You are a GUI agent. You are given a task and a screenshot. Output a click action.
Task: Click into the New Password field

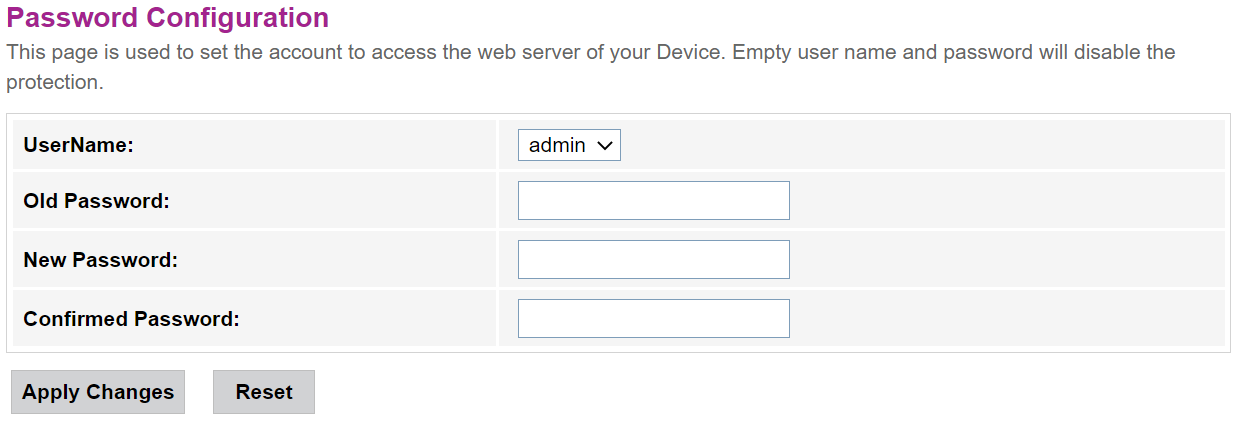tap(653, 259)
